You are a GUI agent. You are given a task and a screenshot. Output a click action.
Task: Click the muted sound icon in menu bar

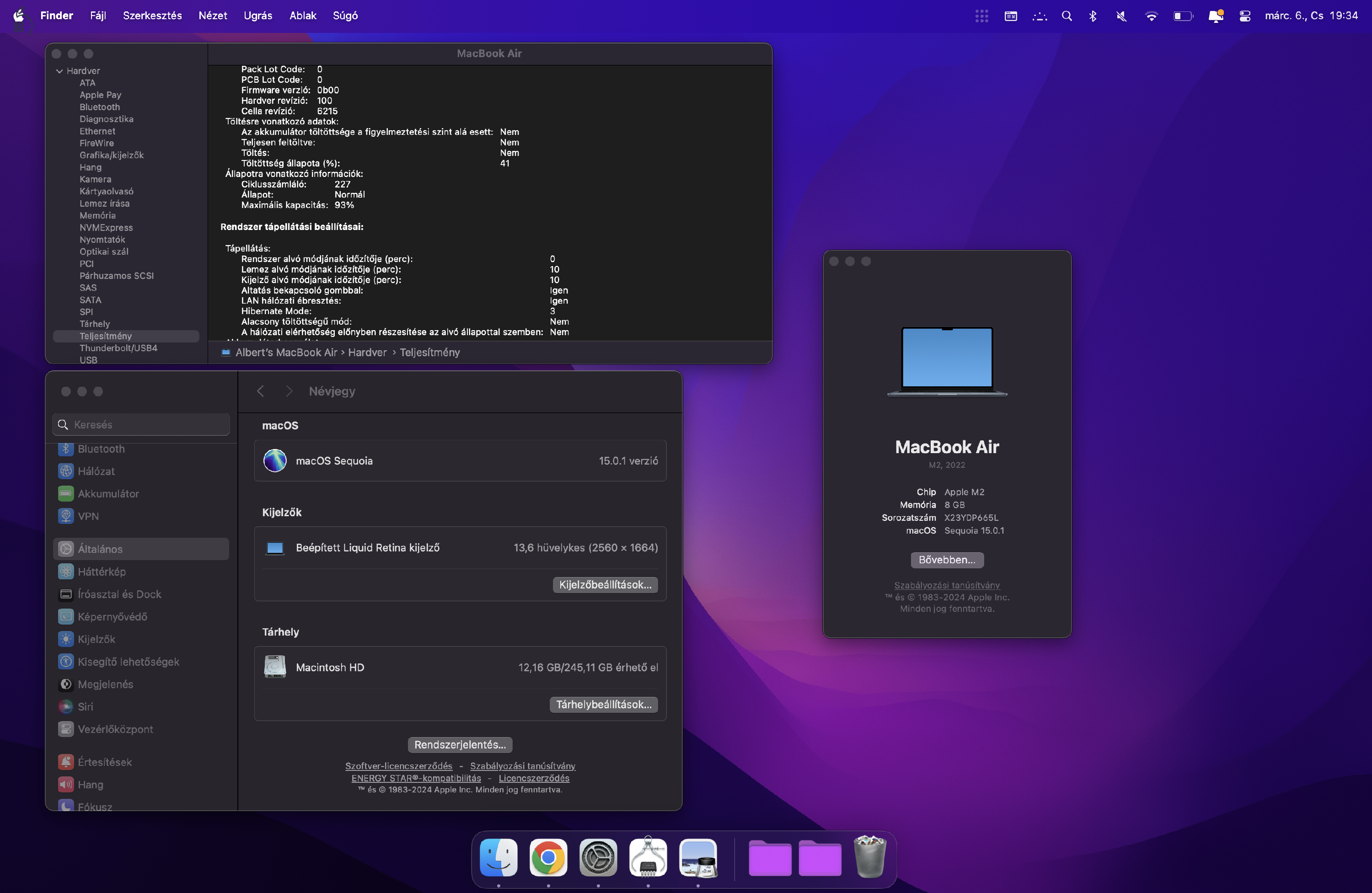[x=1120, y=16]
